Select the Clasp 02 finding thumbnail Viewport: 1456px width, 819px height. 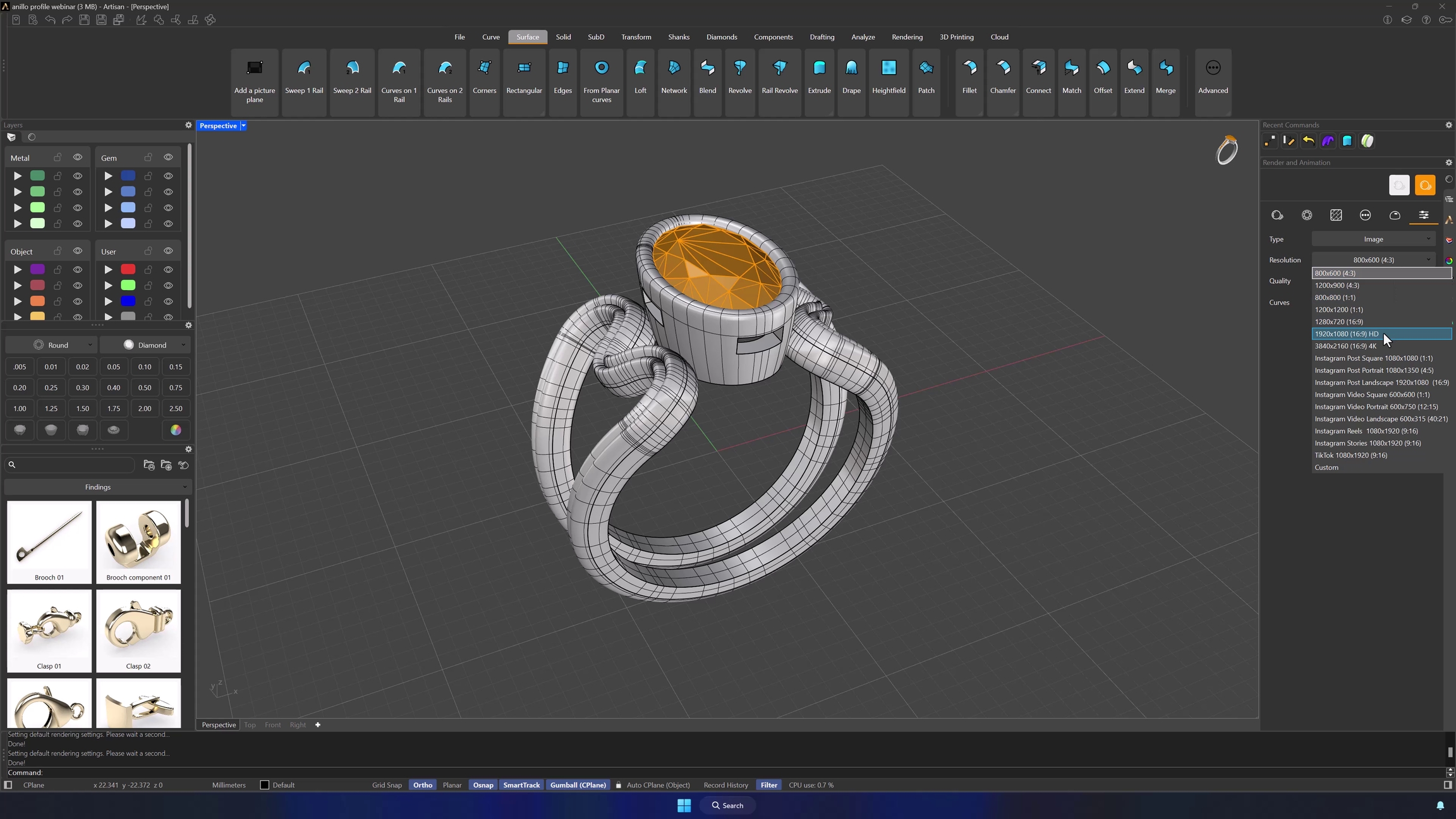[138, 629]
